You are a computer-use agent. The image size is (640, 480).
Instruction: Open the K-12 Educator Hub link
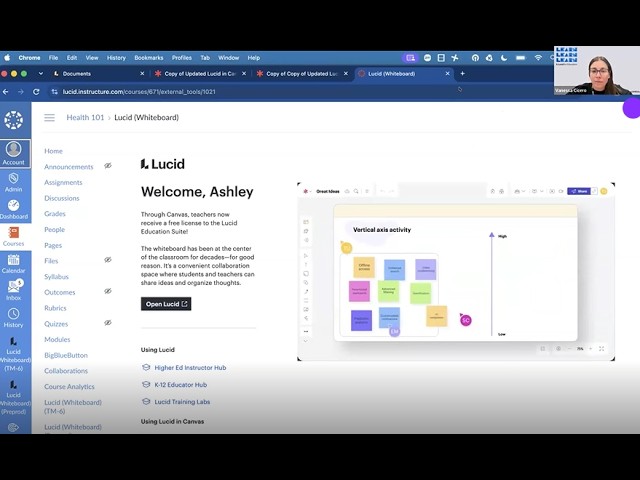point(180,385)
